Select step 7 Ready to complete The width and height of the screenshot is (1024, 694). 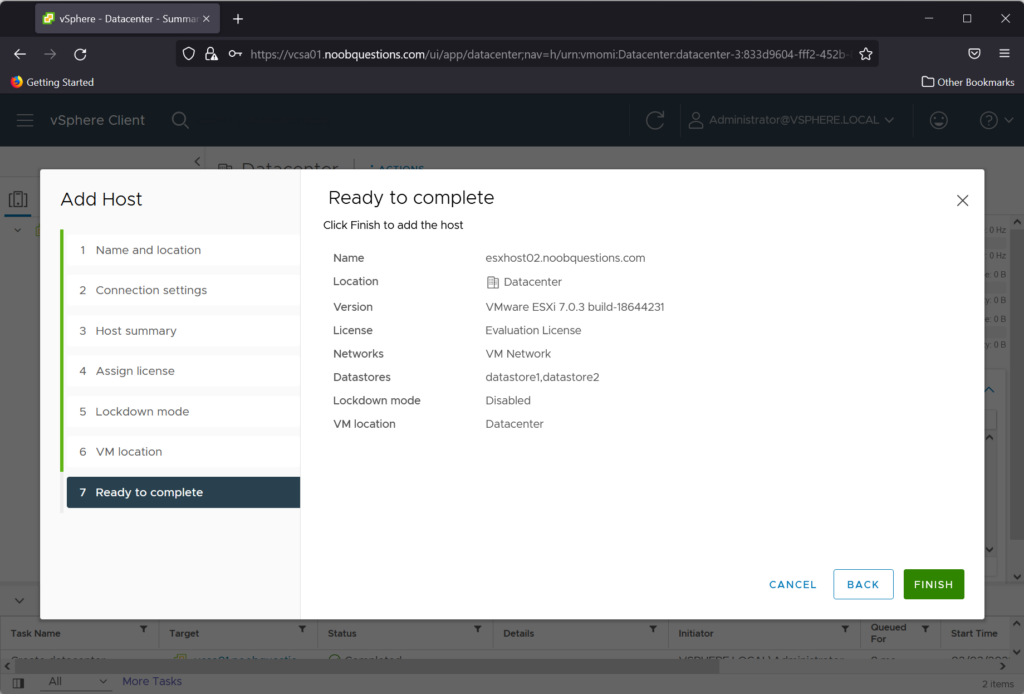click(184, 492)
